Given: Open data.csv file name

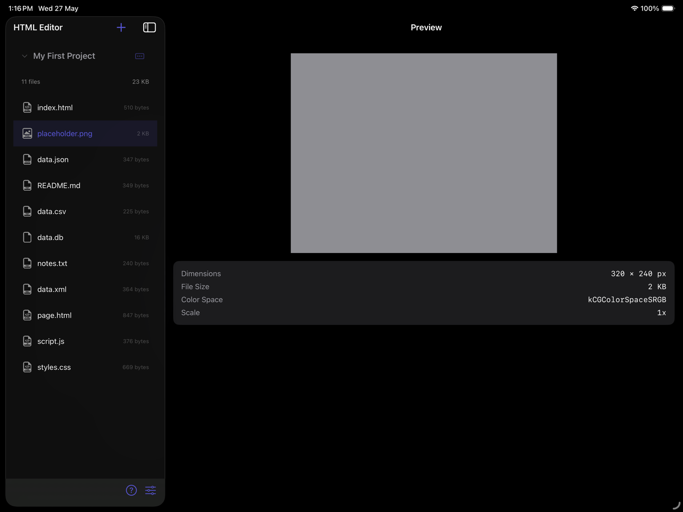Looking at the screenshot, I should click(51, 211).
